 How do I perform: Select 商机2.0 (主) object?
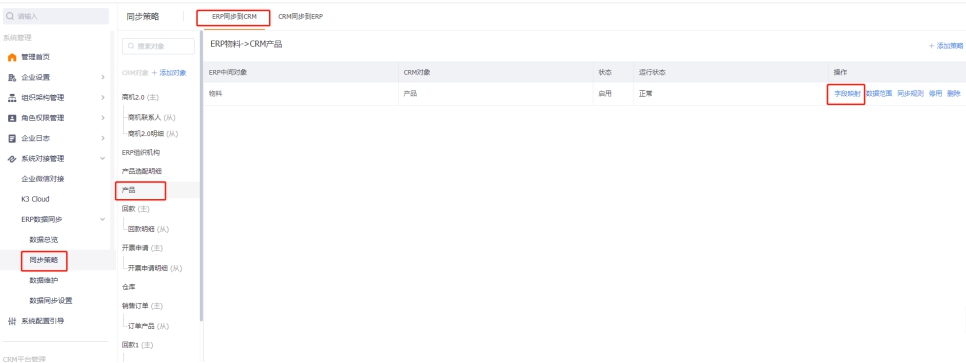pyautogui.click(x=140, y=97)
